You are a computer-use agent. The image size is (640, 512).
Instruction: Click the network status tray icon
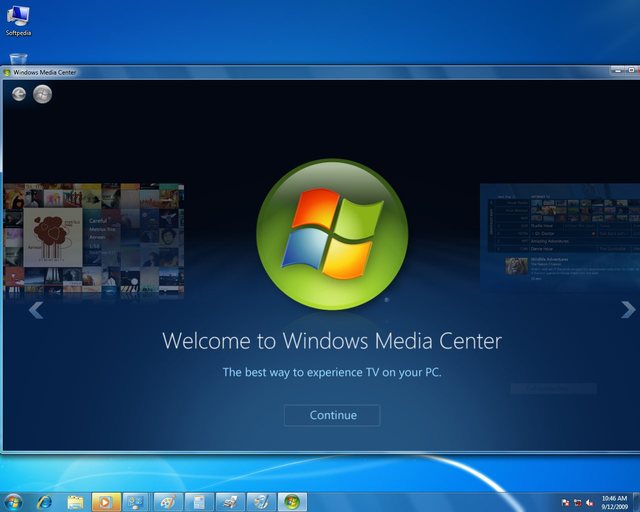[x=578, y=503]
